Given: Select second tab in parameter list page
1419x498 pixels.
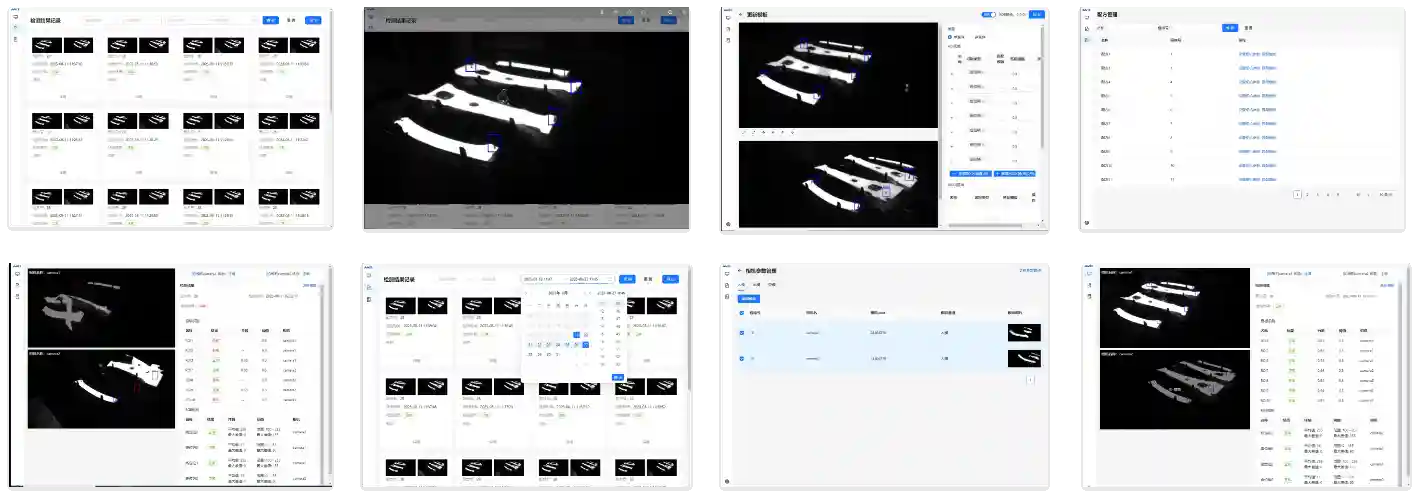Looking at the screenshot, I should tap(757, 285).
